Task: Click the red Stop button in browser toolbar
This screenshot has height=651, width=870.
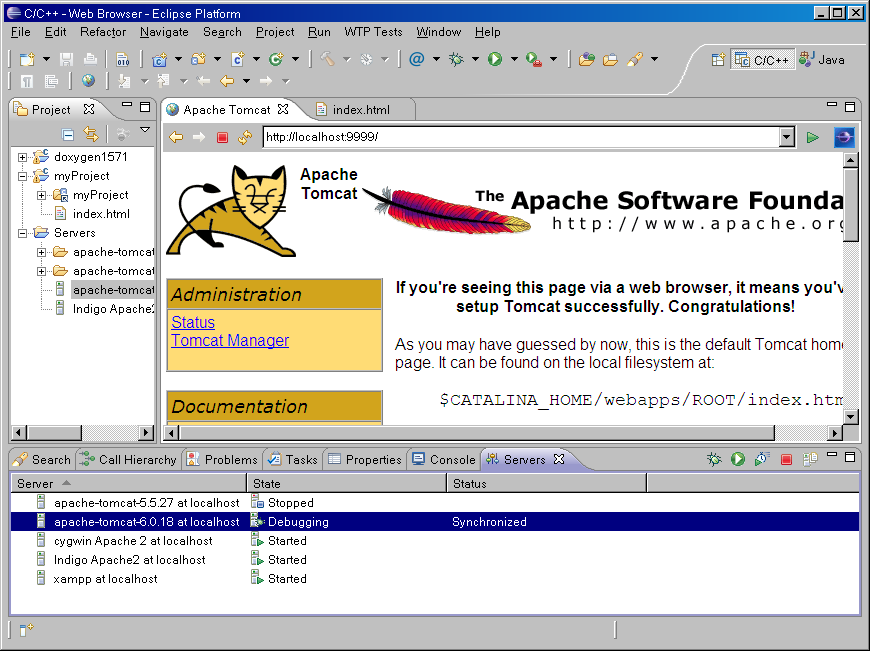Action: 222,138
